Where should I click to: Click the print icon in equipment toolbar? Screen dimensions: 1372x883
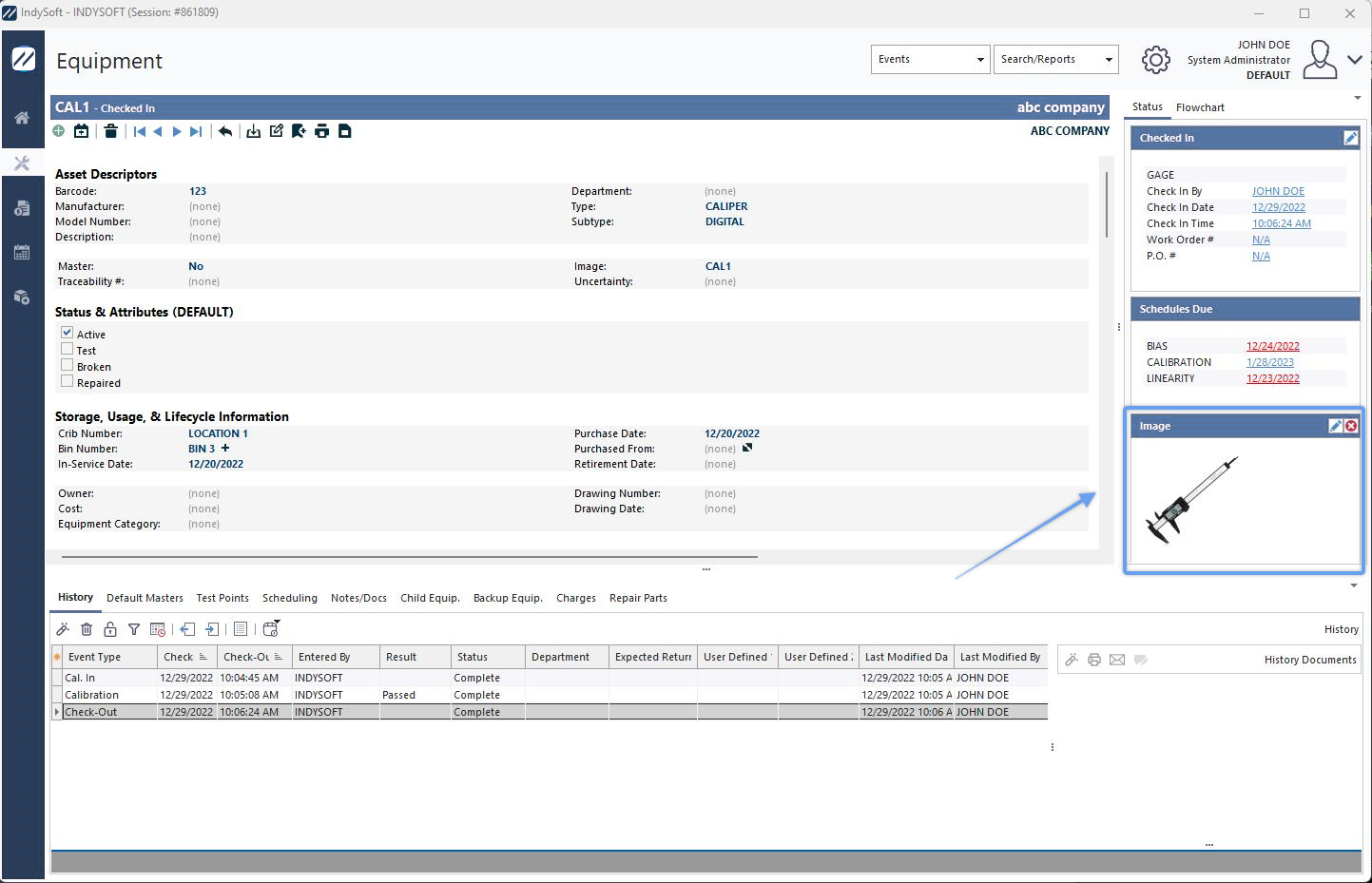[x=322, y=131]
